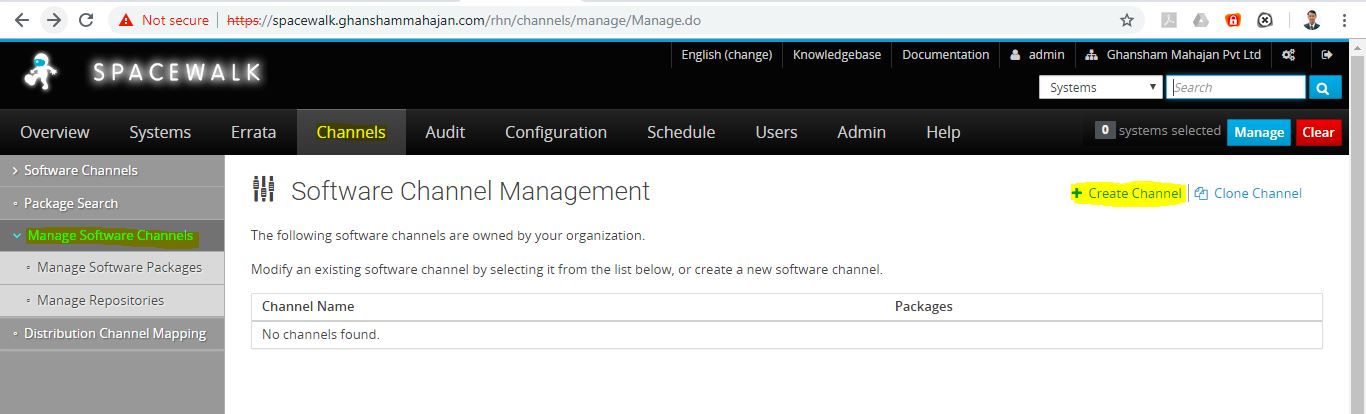Collapse the Manage Software Channels section
This screenshot has width=1366, height=414.
(110, 236)
